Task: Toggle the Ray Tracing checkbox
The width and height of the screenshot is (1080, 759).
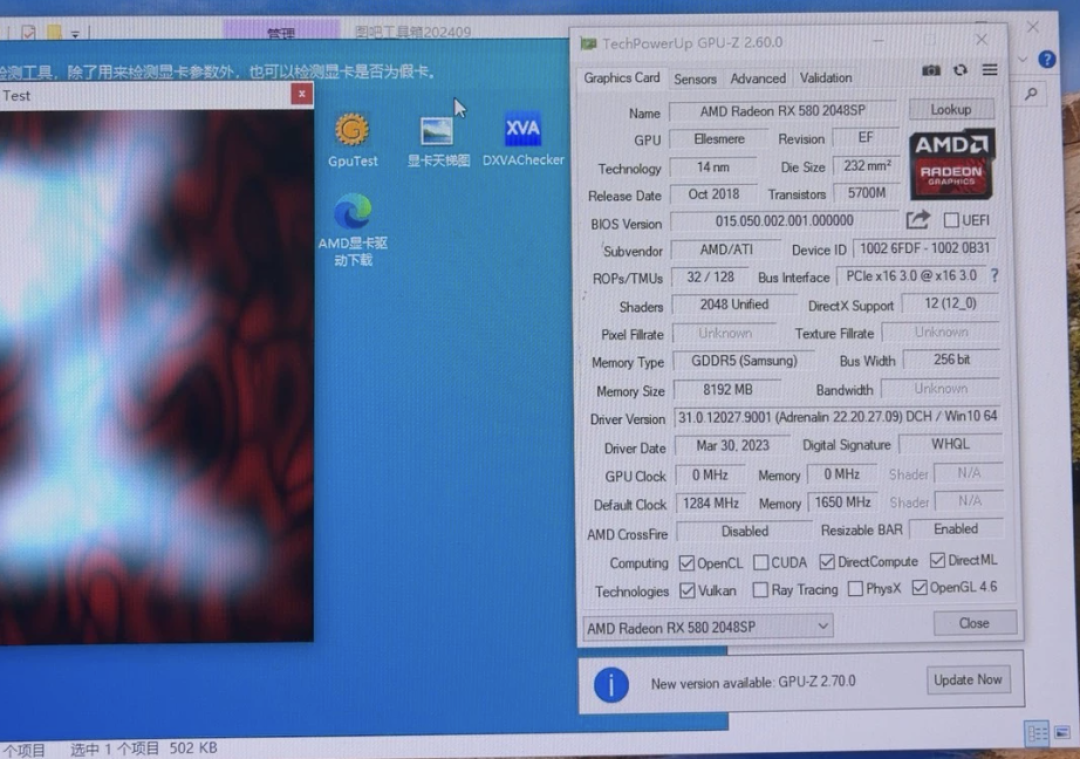Action: [x=760, y=590]
